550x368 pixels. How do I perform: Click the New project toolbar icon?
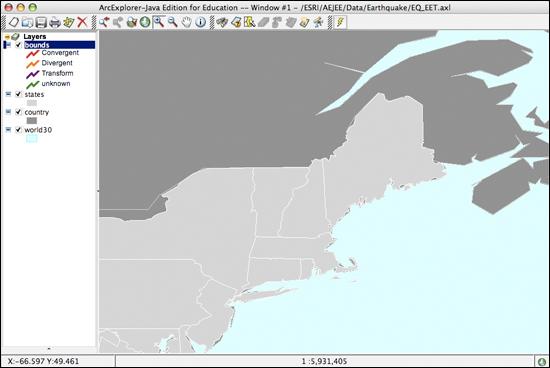[13, 22]
